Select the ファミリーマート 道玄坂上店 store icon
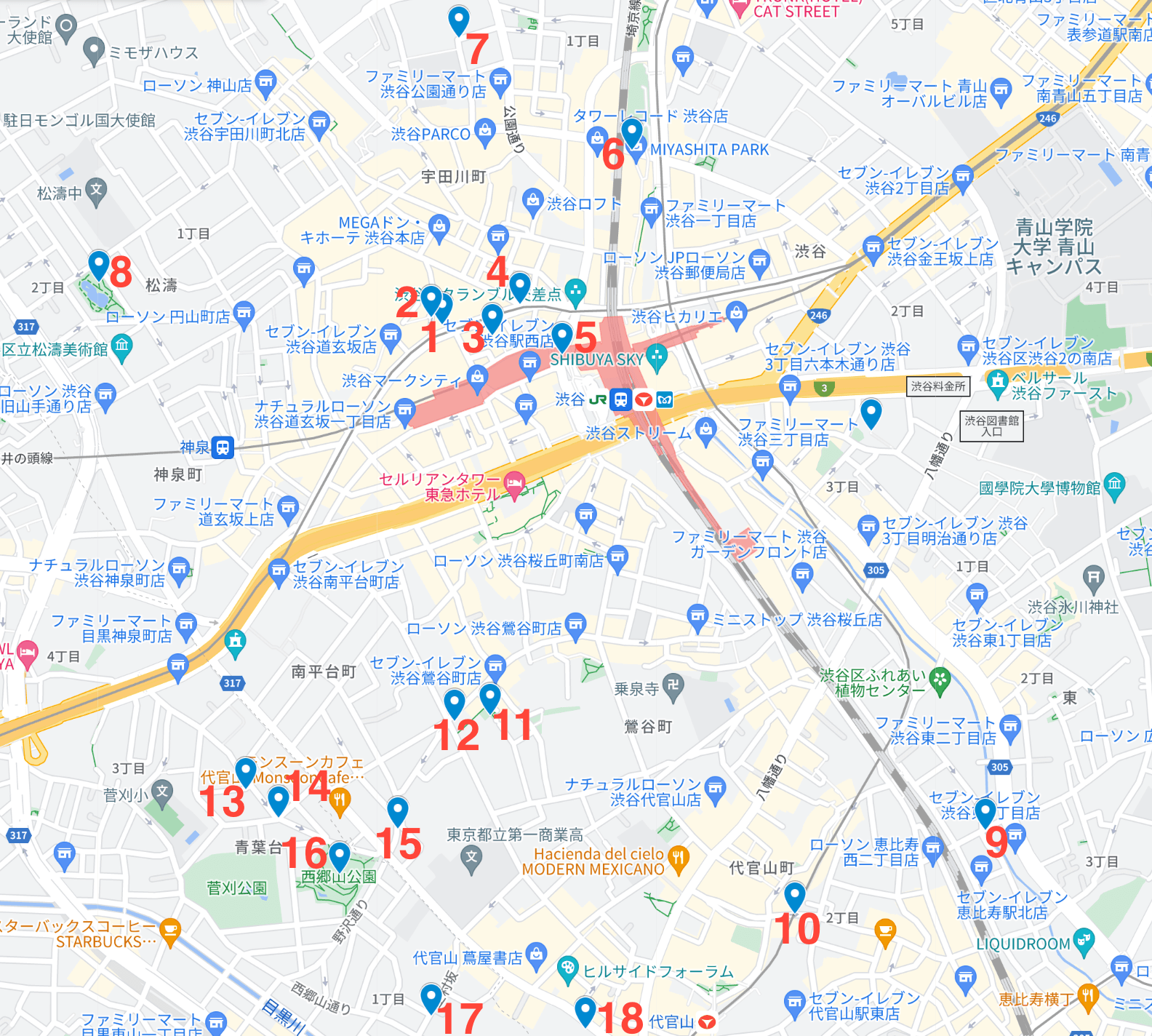The image size is (1152, 1036). [289, 509]
